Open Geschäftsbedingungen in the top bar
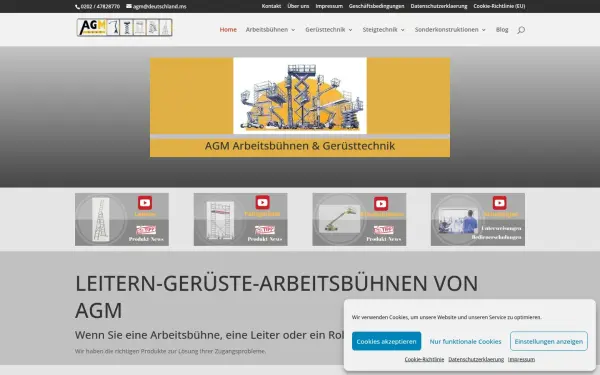This screenshot has width=600, height=375. pyautogui.click(x=377, y=6)
